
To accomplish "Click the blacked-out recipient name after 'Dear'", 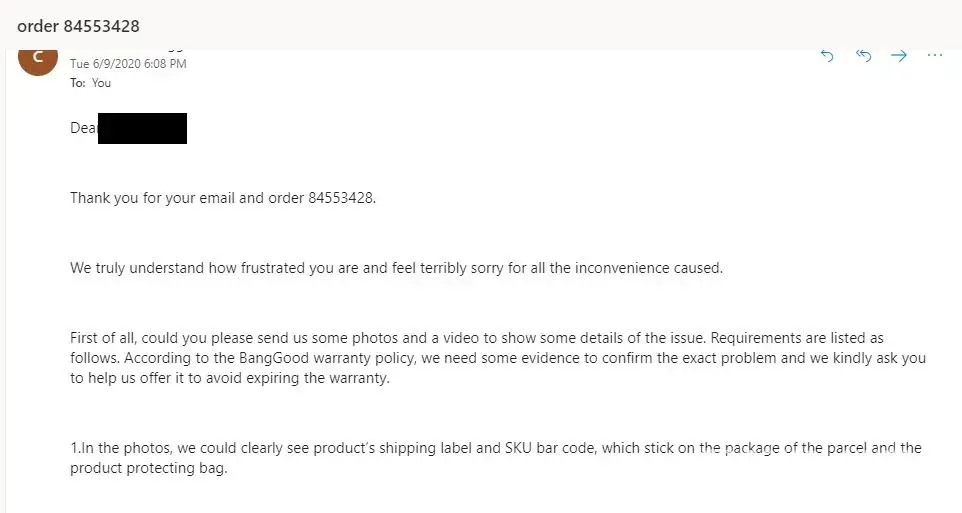I will pyautogui.click(x=142, y=129).
